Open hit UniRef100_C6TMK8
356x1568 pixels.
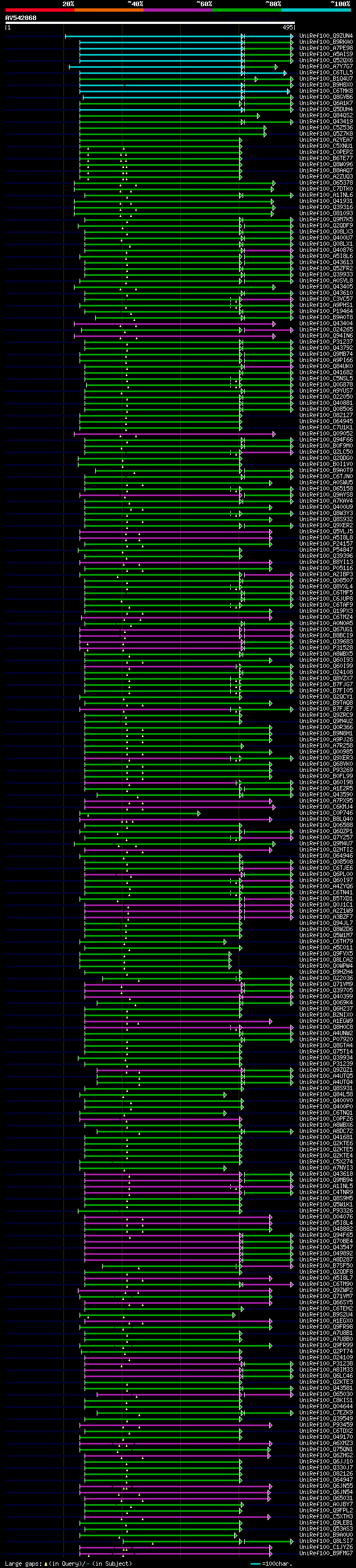click(x=326, y=91)
